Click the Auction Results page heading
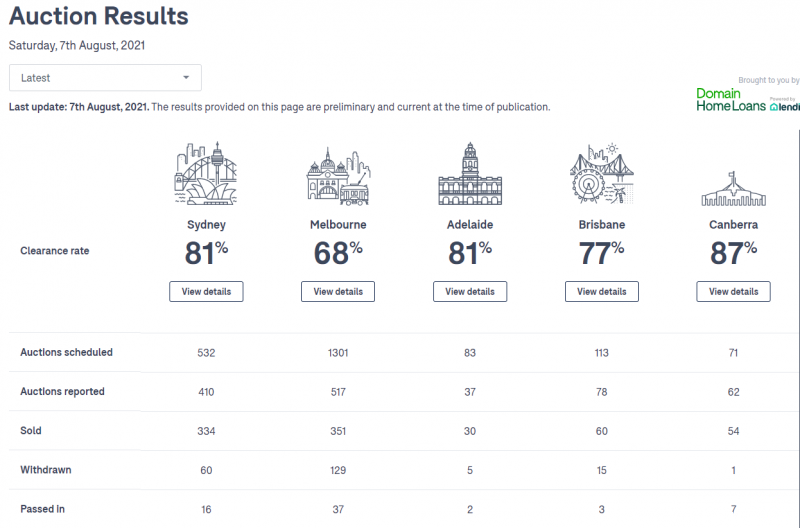 pyautogui.click(x=98, y=16)
